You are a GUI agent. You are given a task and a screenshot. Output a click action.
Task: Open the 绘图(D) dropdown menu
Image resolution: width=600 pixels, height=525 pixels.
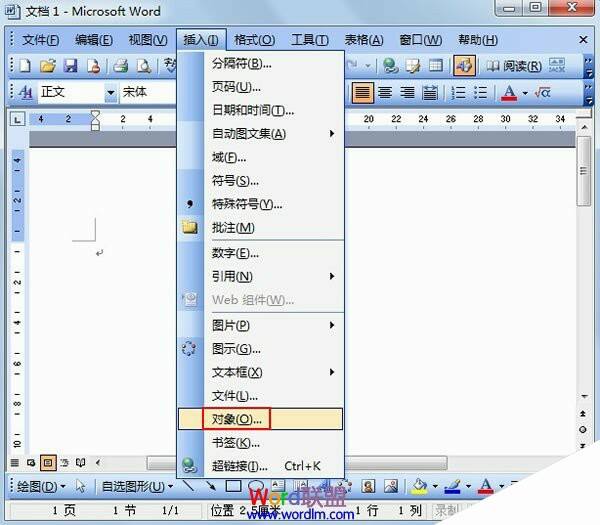41,486
